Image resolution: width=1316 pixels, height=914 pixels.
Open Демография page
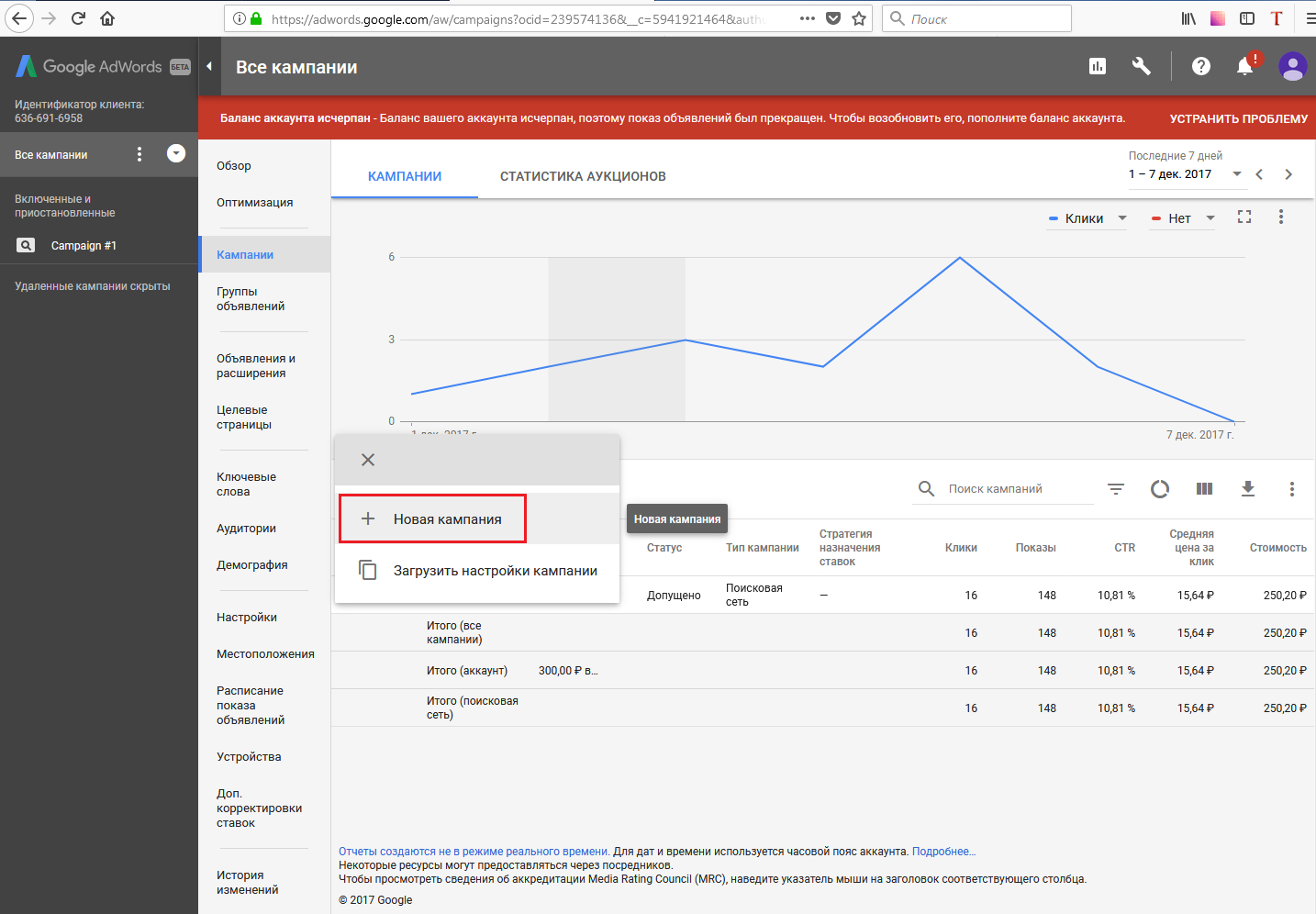252,565
